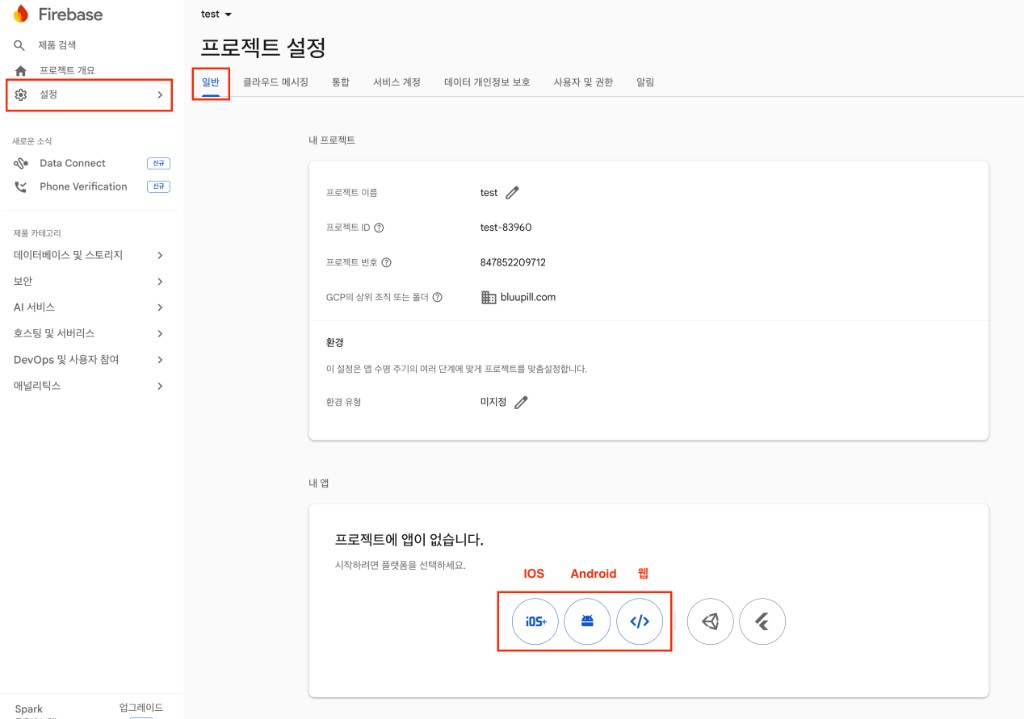Click the Spark plan label
1024x719 pixels.
click(x=29, y=709)
